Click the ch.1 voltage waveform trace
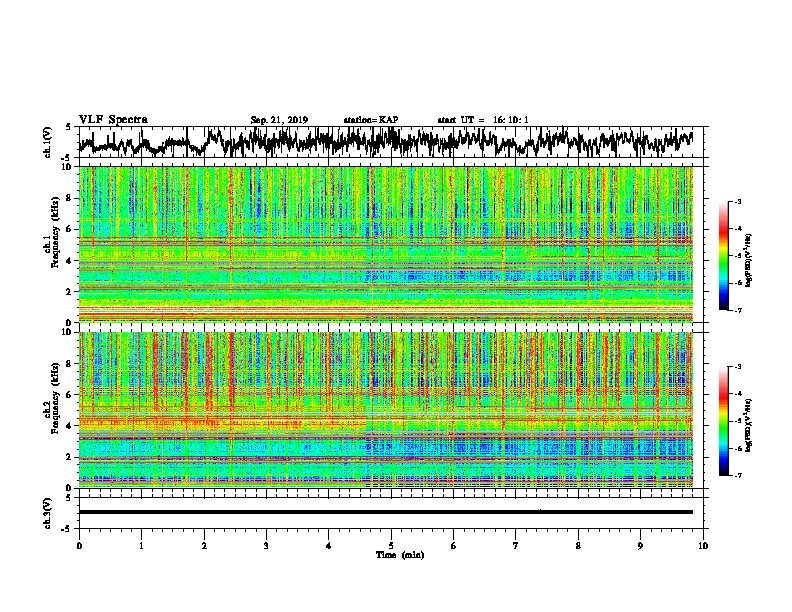 386,141
